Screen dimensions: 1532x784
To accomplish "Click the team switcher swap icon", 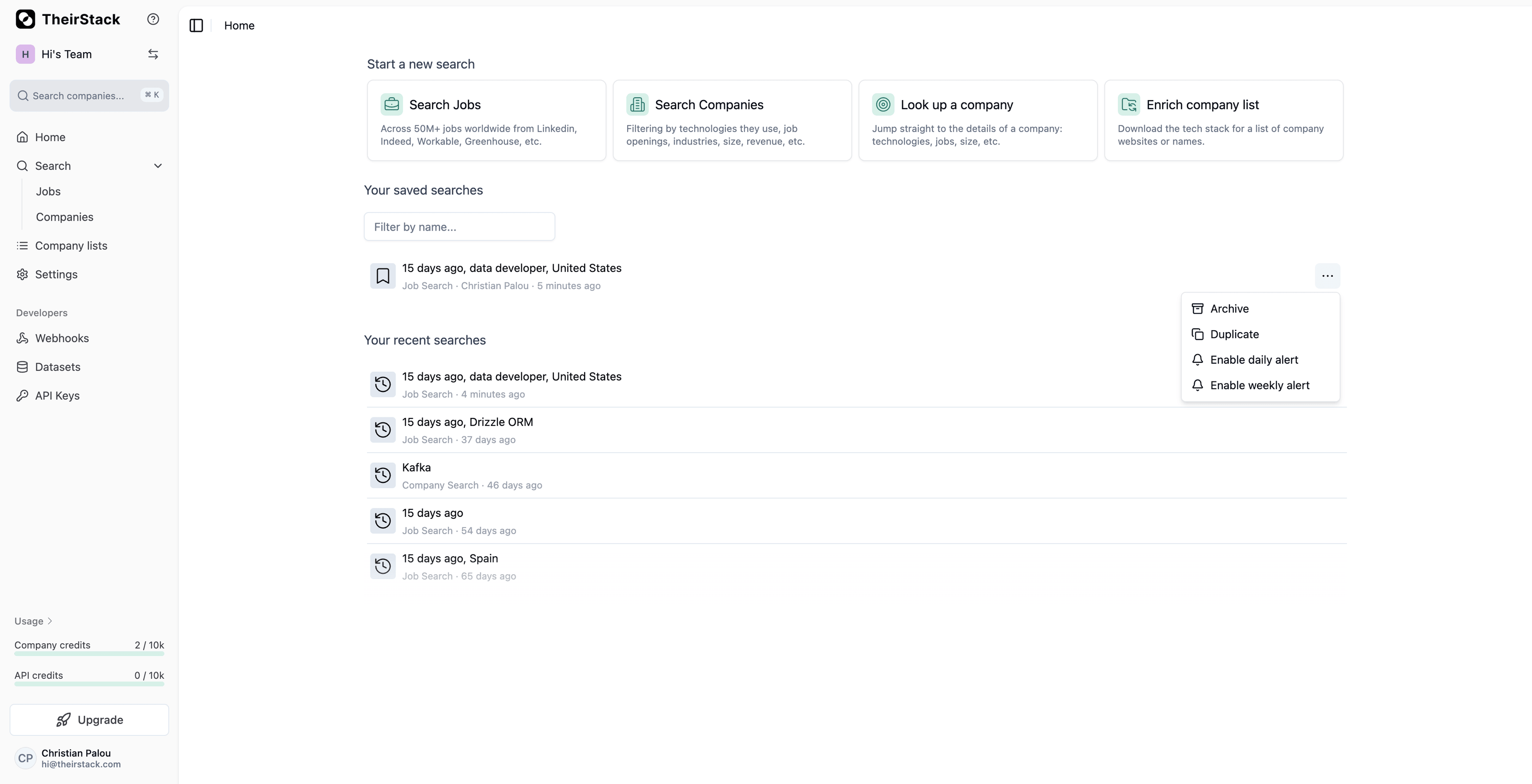I will click(153, 54).
